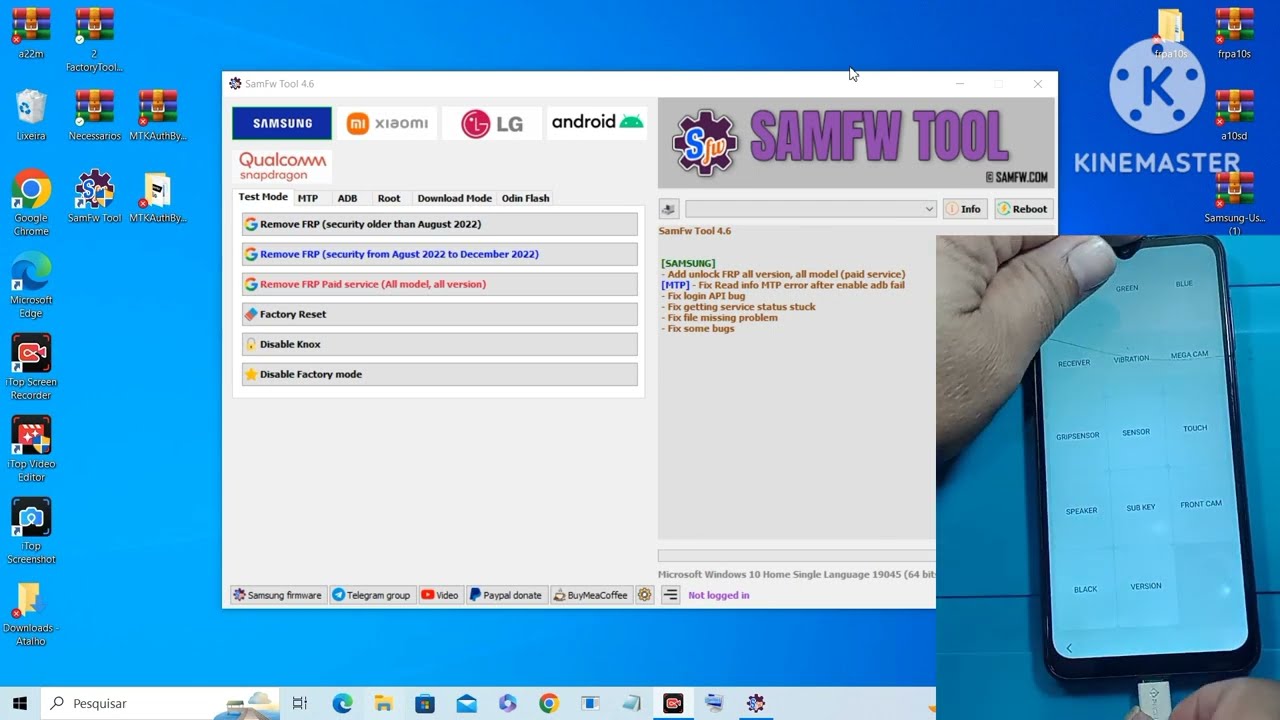Select the Android brand logo
The height and width of the screenshot is (720, 1280).
click(x=597, y=123)
